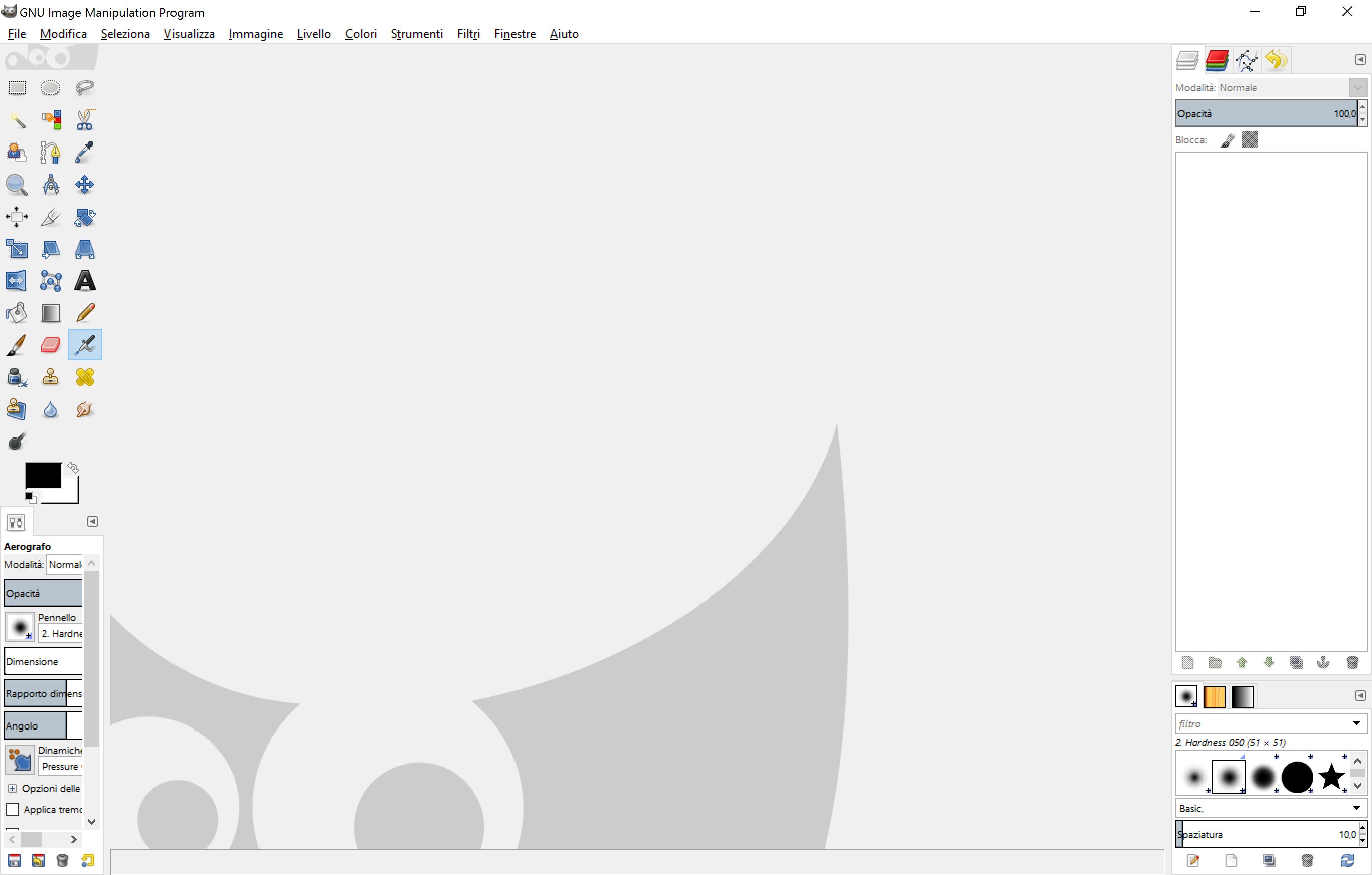Select the Free Select lasso tool

[x=85, y=88]
